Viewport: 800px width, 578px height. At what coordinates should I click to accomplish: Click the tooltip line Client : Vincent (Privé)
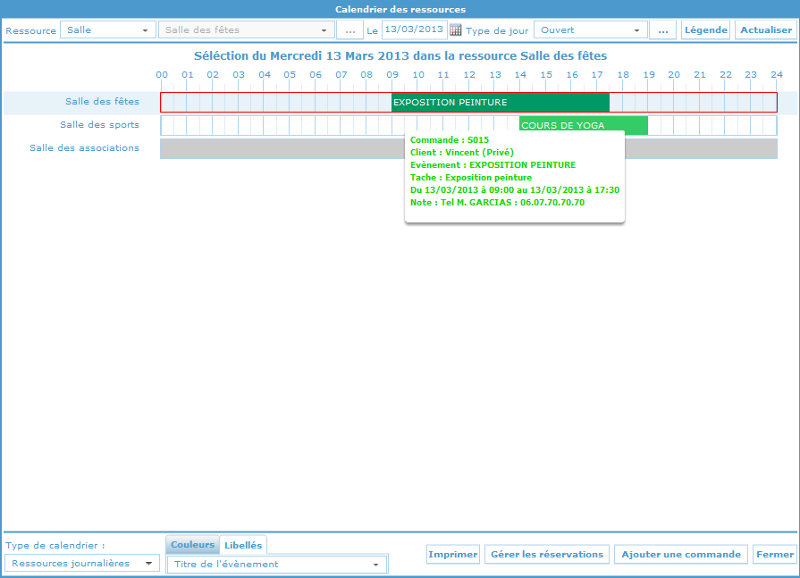462,153
